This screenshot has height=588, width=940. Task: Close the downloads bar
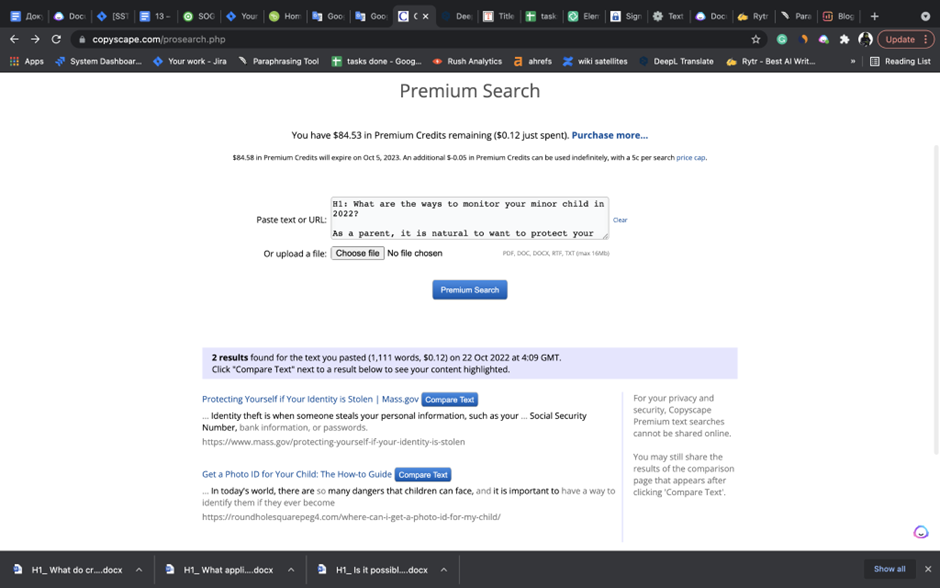(927, 569)
